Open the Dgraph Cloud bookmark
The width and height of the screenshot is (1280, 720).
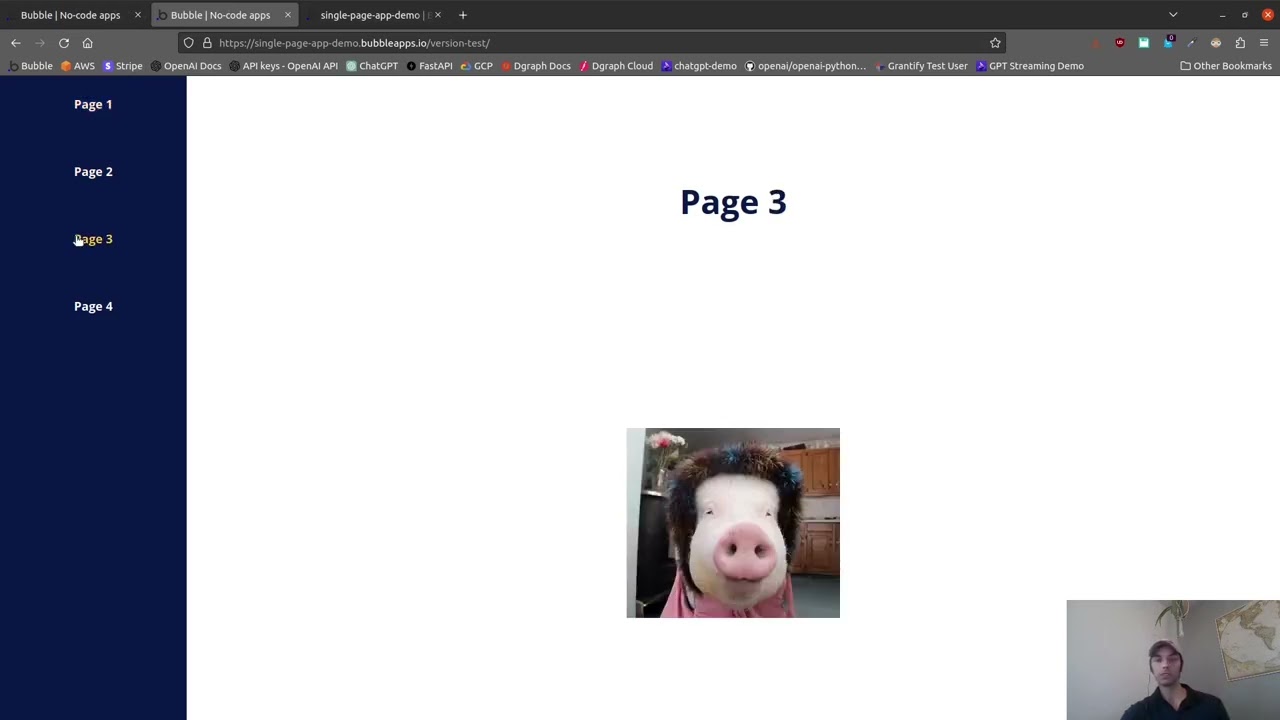[616, 66]
